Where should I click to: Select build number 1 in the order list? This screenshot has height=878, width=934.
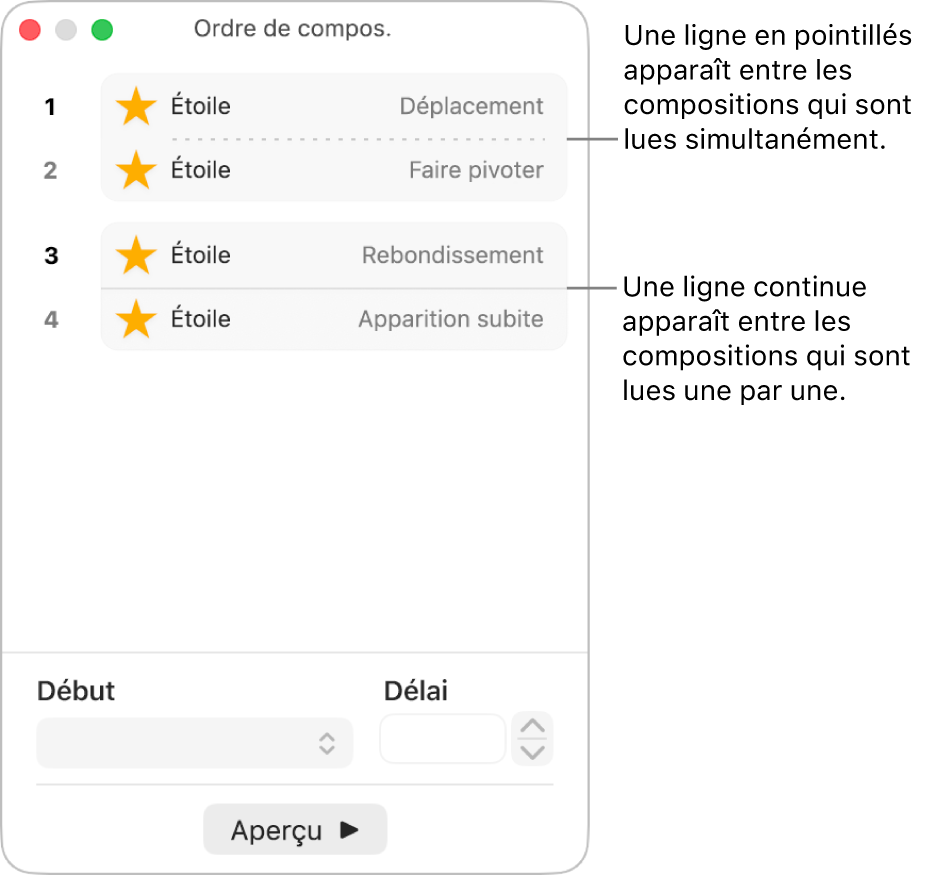50,106
